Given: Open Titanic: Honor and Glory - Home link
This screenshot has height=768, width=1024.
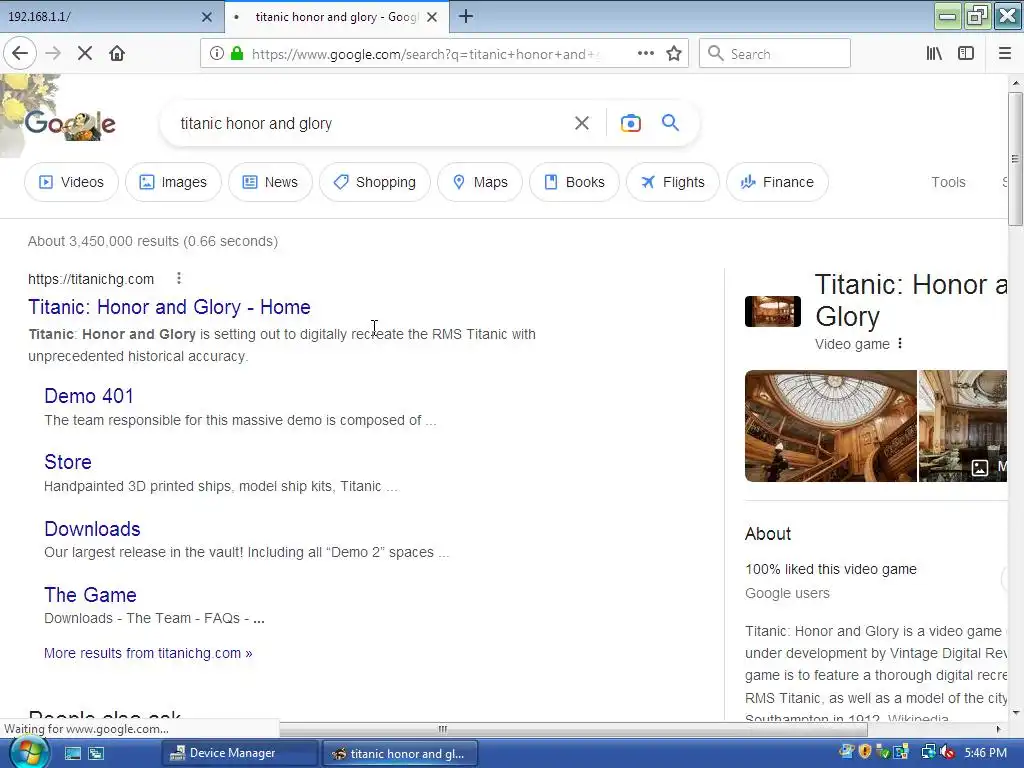Looking at the screenshot, I should pyautogui.click(x=169, y=307).
